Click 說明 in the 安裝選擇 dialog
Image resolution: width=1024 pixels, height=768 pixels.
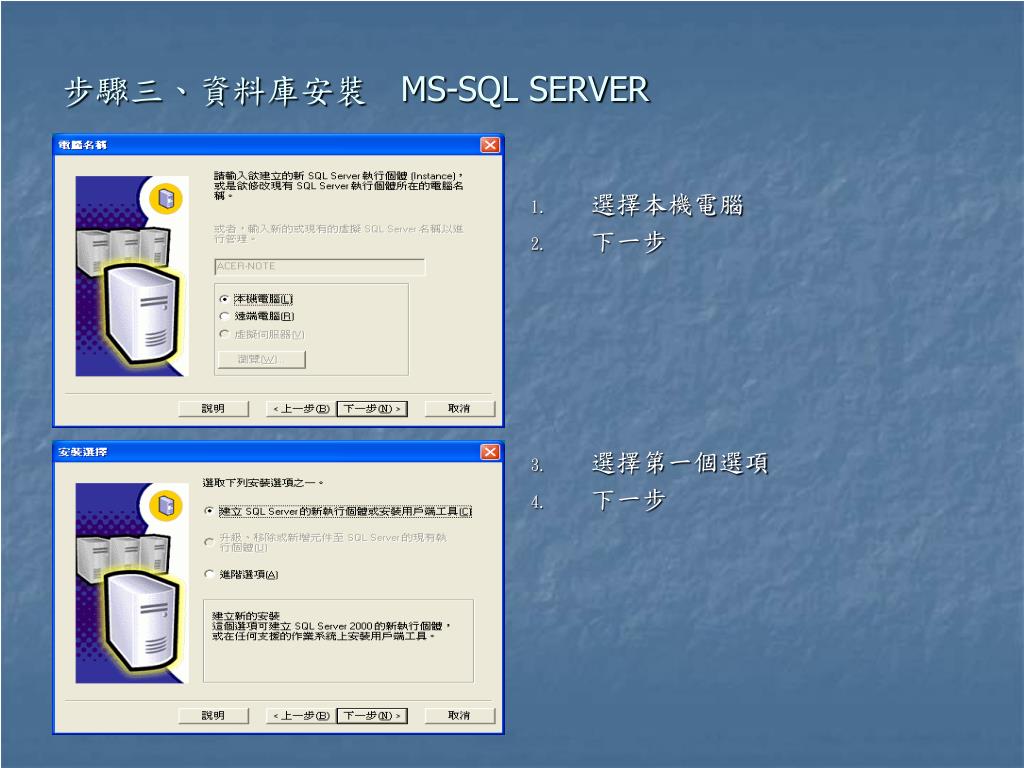214,716
